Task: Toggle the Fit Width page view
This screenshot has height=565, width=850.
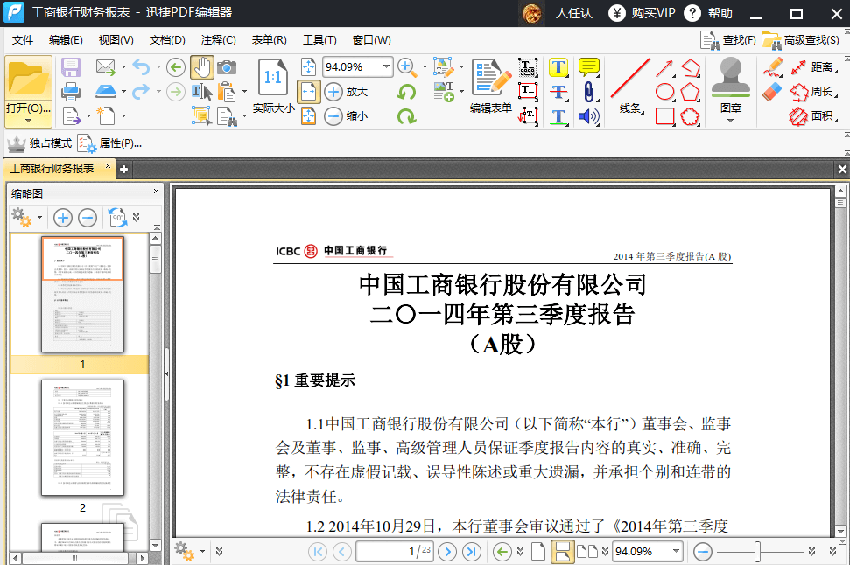Action: click(308, 91)
